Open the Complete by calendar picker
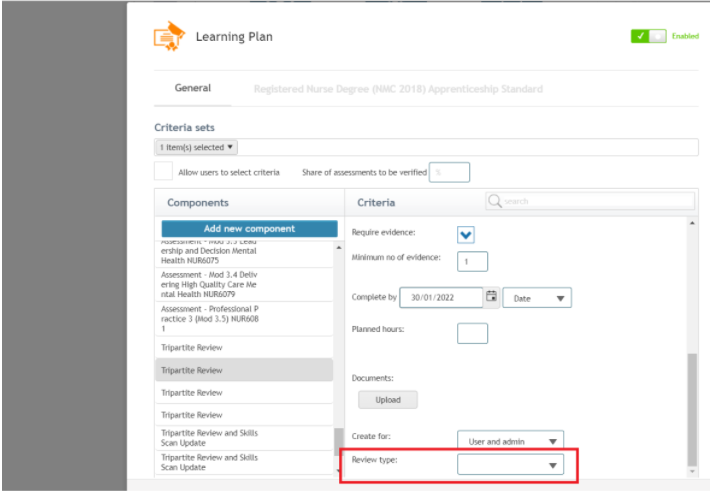This screenshot has width=710, height=495. click(x=491, y=297)
